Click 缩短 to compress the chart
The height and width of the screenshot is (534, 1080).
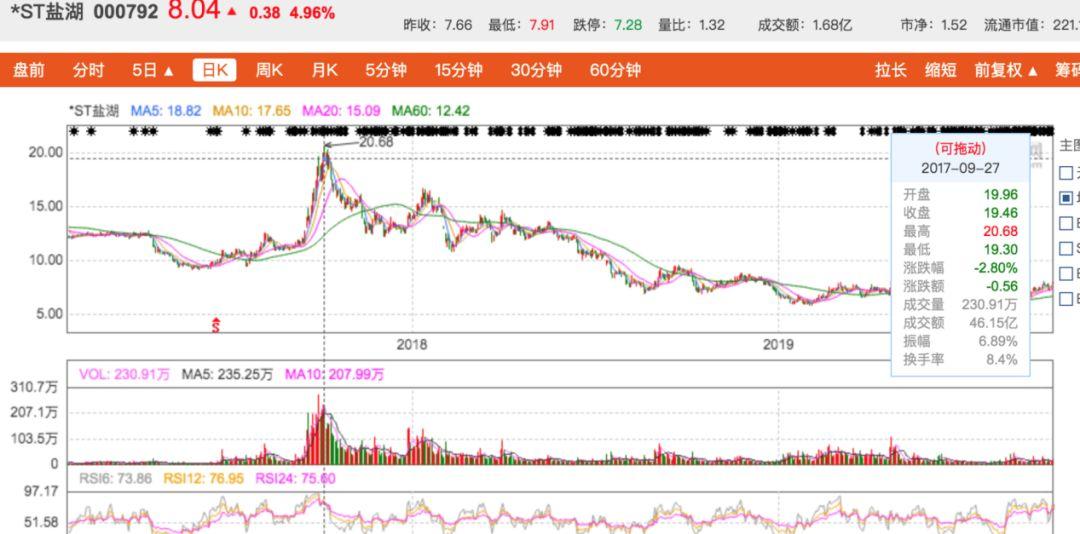coord(940,70)
